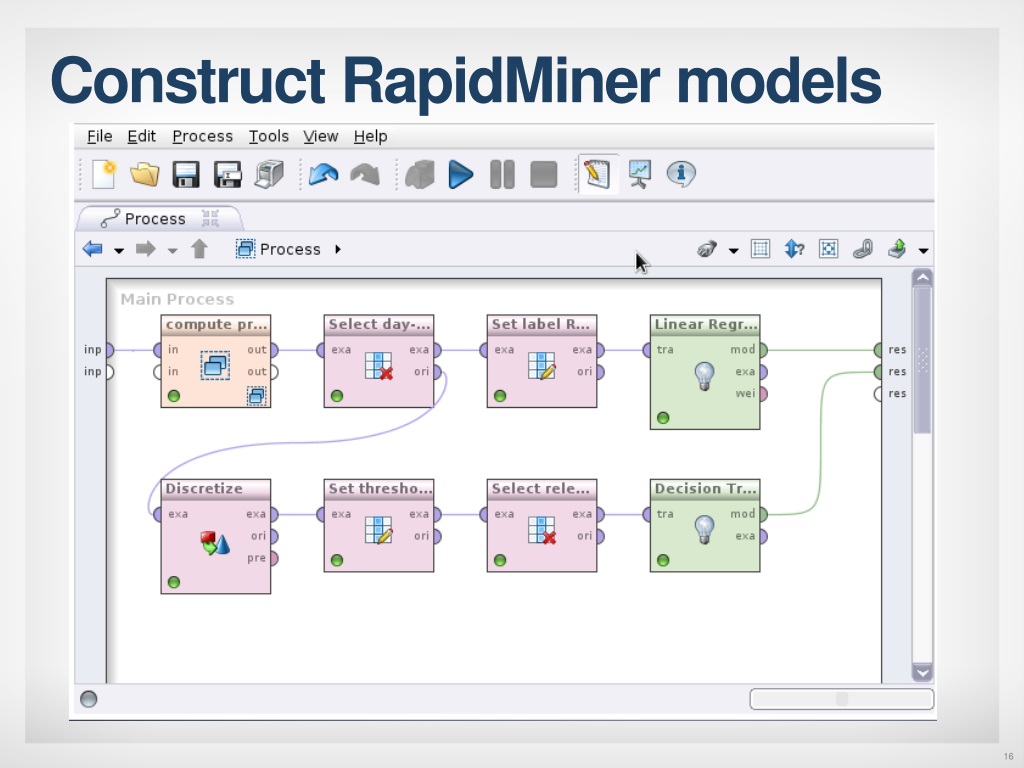Image resolution: width=1024 pixels, height=768 pixels.
Task: Click the progress bar at bottom right
Action: [x=842, y=699]
